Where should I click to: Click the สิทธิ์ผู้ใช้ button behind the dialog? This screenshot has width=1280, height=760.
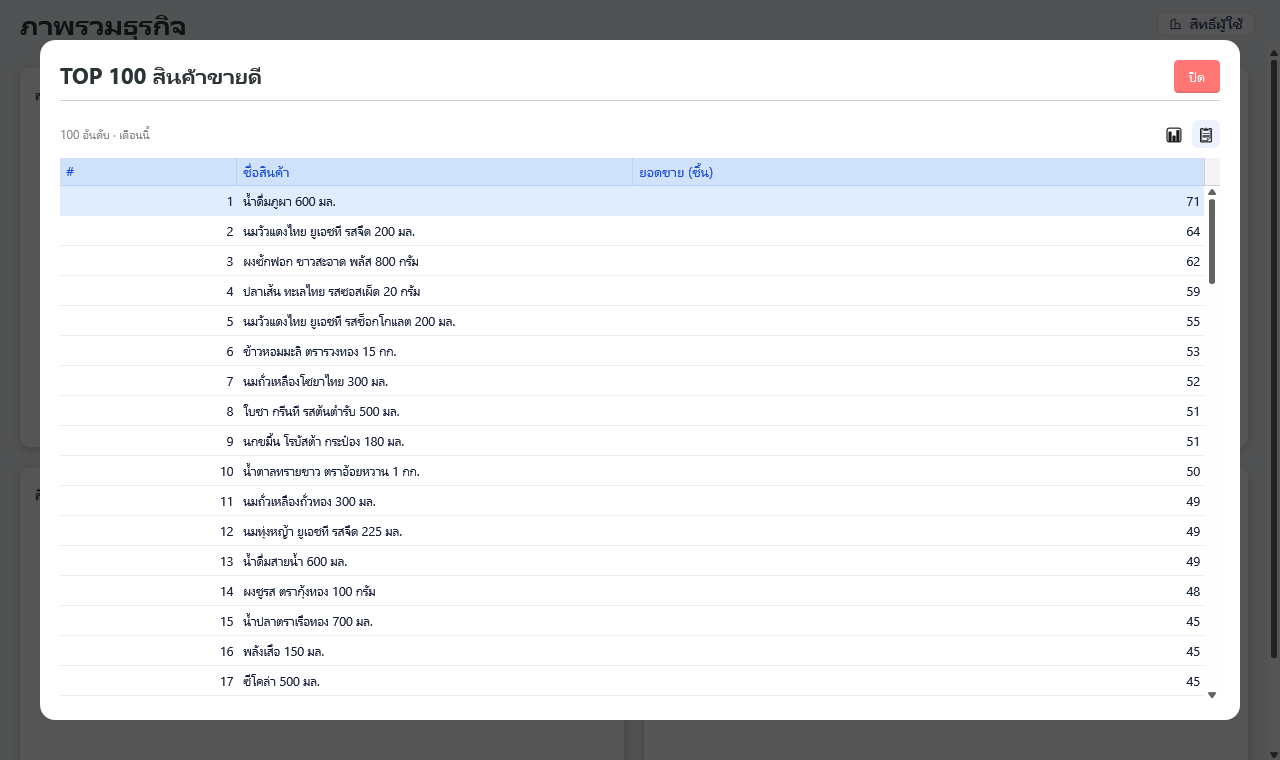point(1205,24)
